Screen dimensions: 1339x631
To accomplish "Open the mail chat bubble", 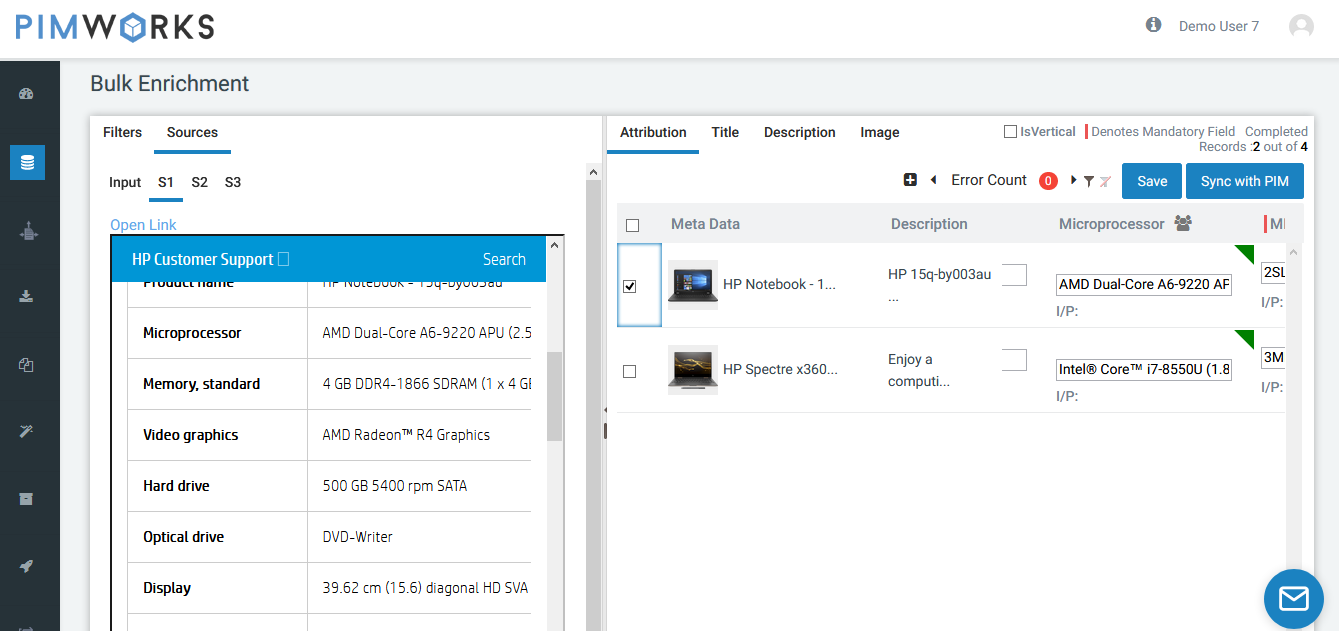I will 1294,599.
